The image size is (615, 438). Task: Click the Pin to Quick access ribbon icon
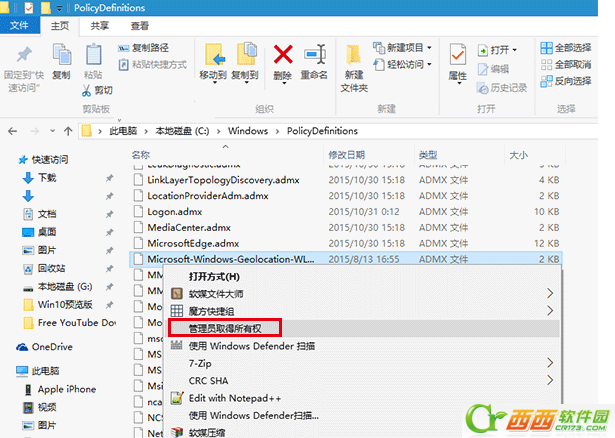pos(24,55)
